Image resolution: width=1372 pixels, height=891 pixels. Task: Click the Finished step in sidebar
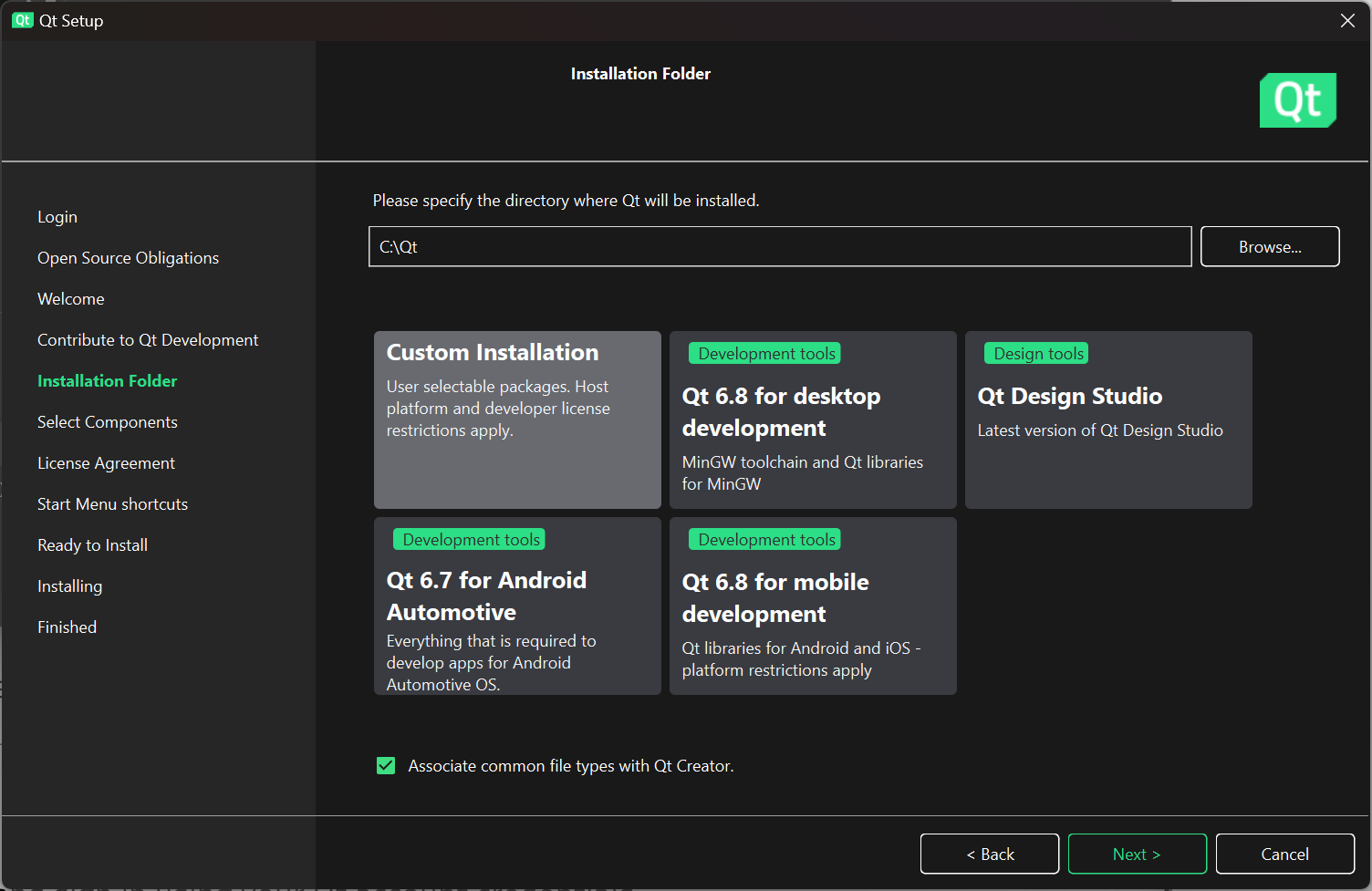click(67, 627)
